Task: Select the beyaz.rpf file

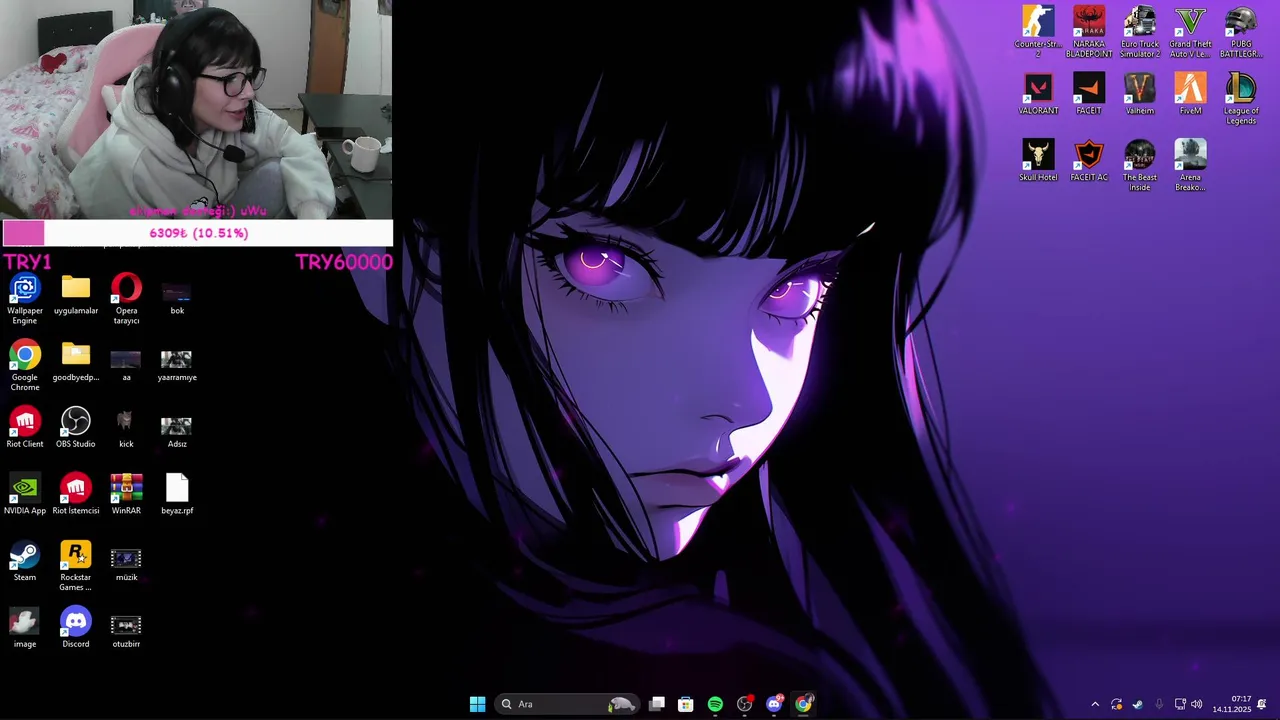Action: pyautogui.click(x=177, y=495)
